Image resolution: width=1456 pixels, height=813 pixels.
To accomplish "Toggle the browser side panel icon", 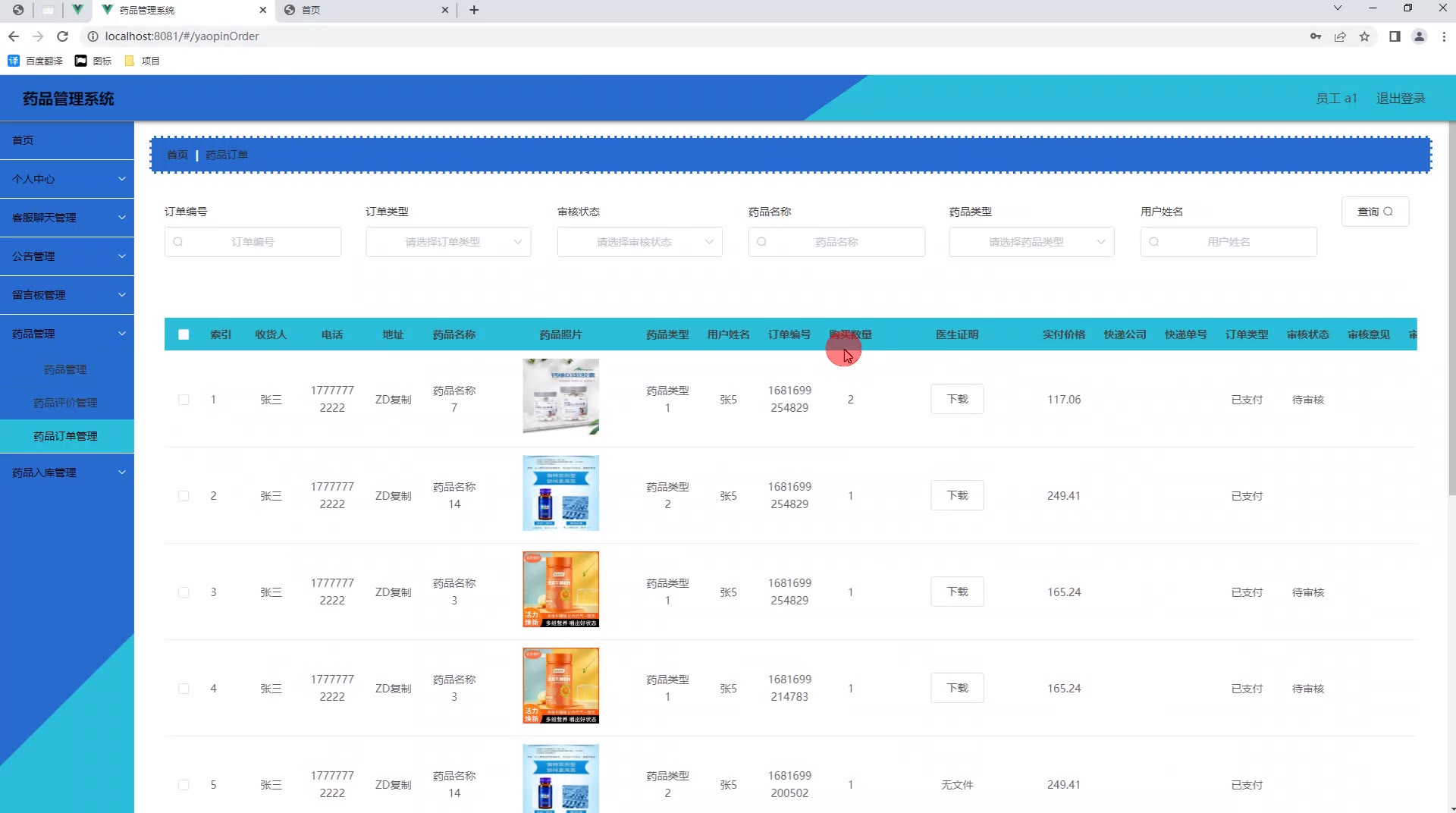I will (x=1395, y=36).
